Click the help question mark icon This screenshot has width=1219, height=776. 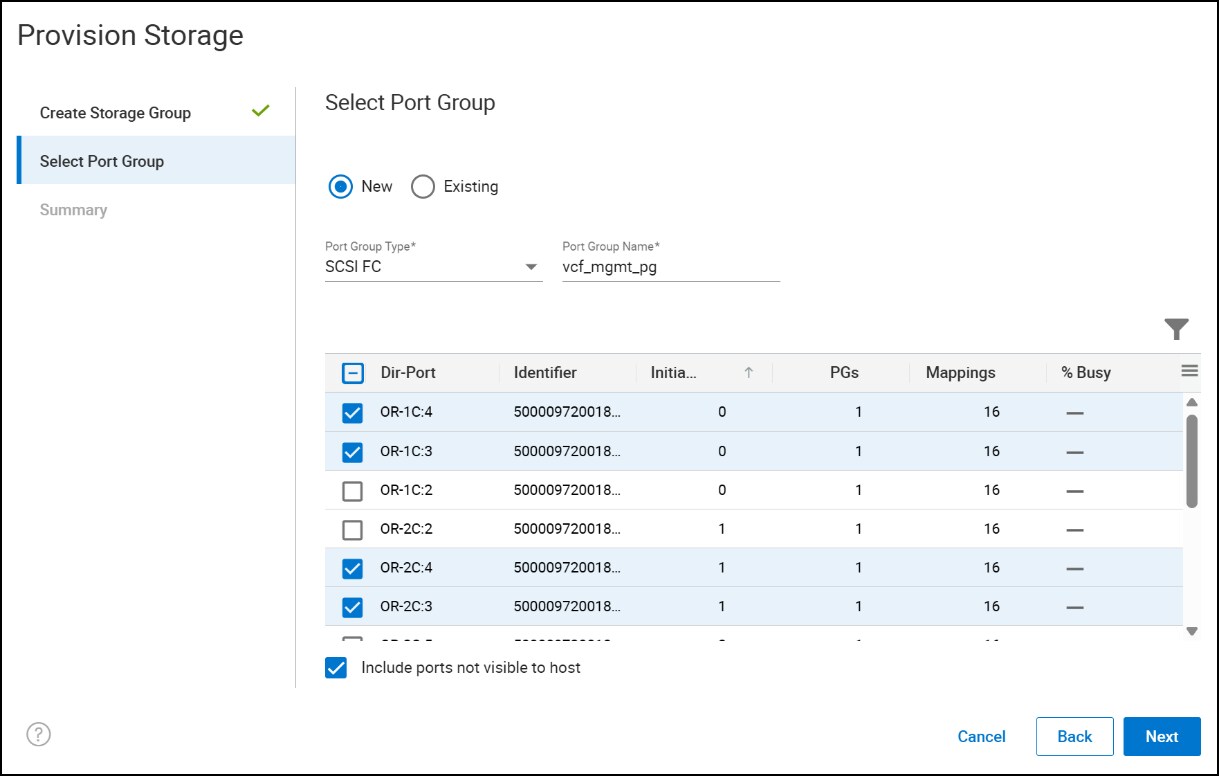(x=38, y=735)
